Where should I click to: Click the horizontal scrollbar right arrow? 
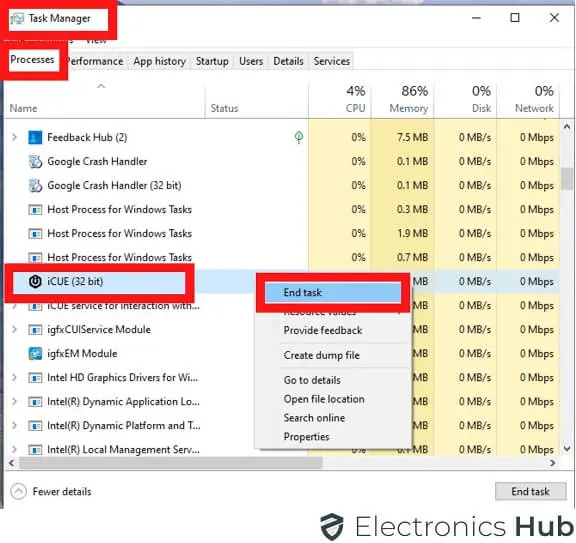pos(552,463)
